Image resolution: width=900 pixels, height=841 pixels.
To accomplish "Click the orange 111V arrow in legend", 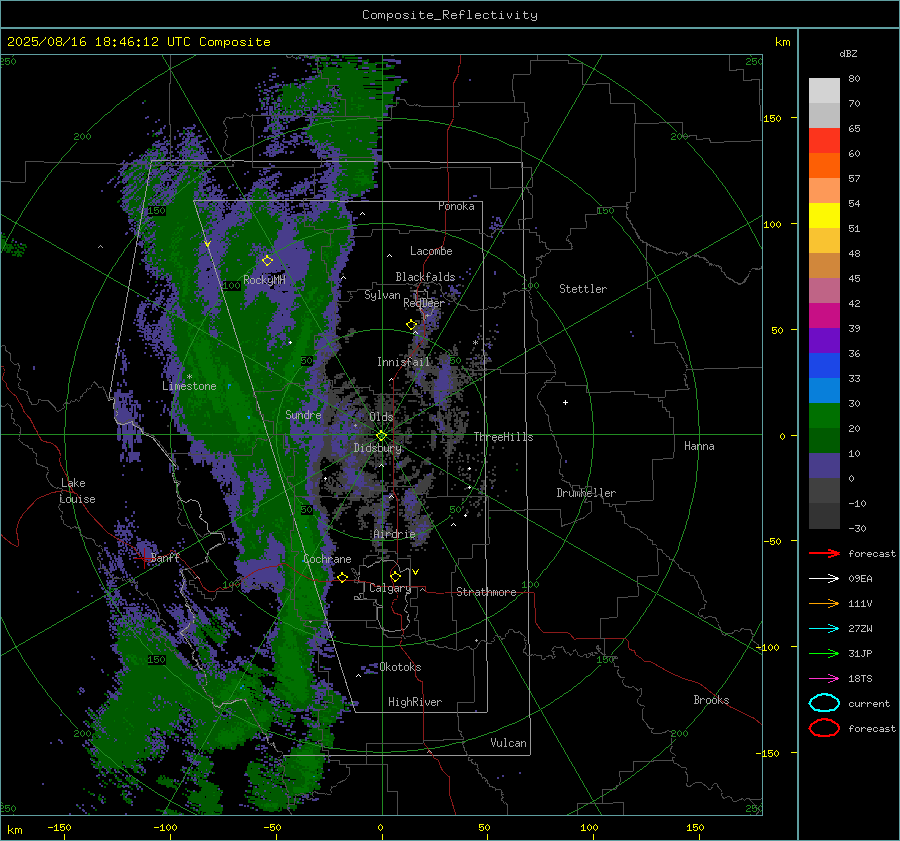I will point(824,603).
